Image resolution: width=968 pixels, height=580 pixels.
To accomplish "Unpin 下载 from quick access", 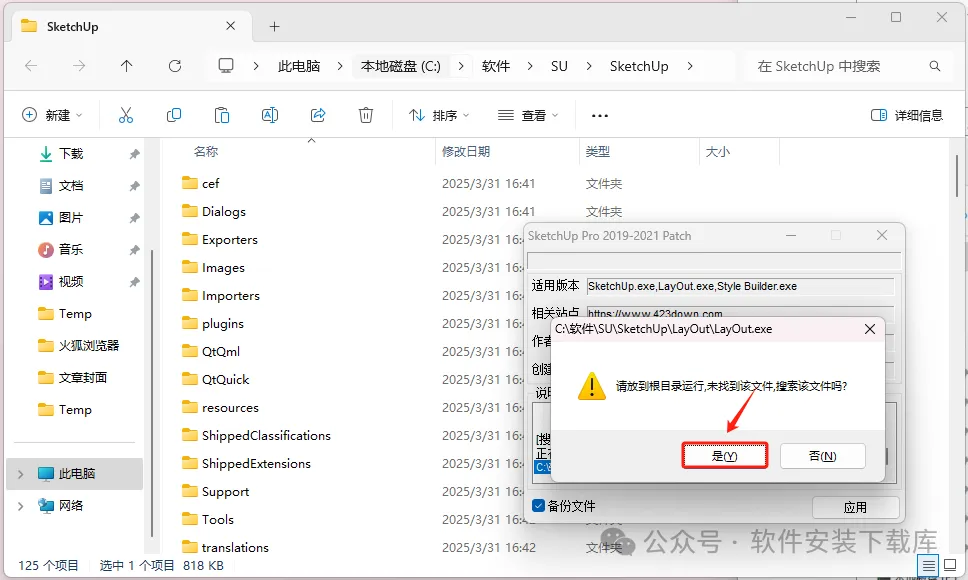I will click(x=135, y=154).
